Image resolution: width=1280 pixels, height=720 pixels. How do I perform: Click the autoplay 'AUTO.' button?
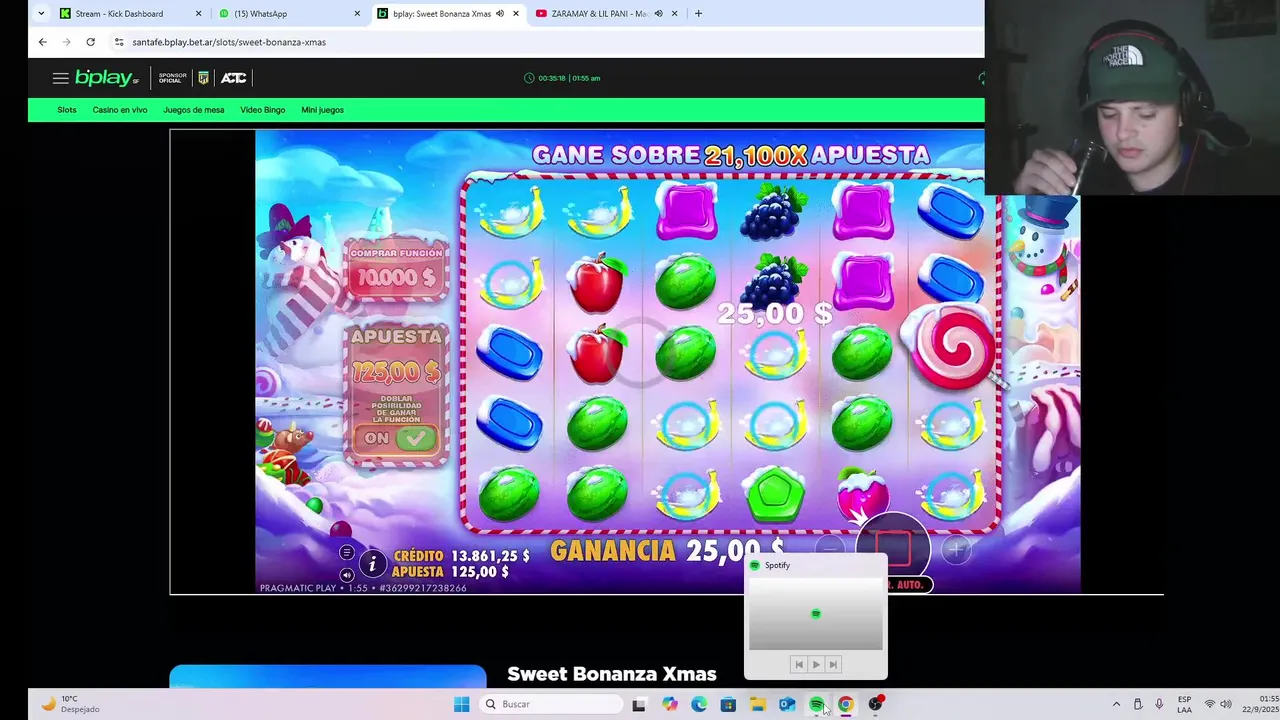tap(908, 584)
